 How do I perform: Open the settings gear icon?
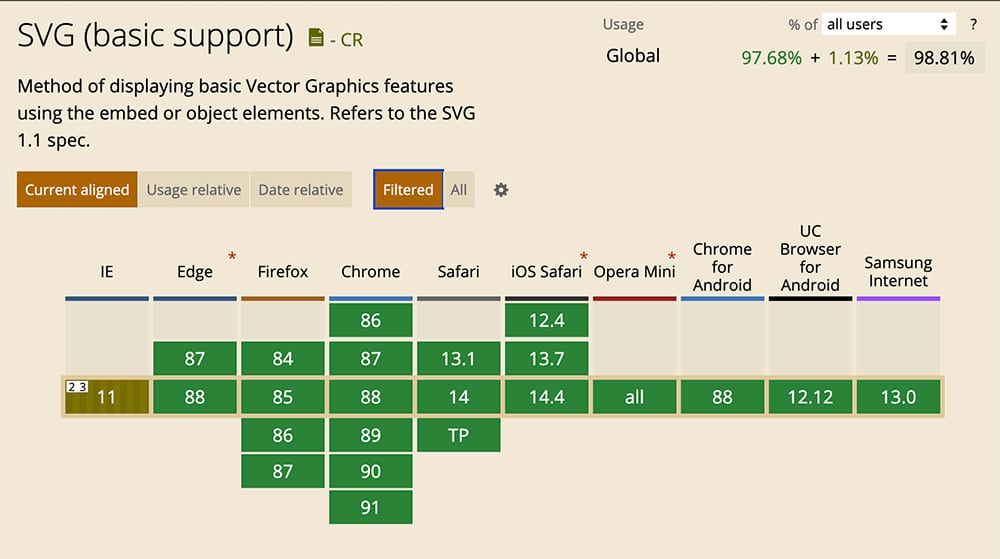pos(501,190)
